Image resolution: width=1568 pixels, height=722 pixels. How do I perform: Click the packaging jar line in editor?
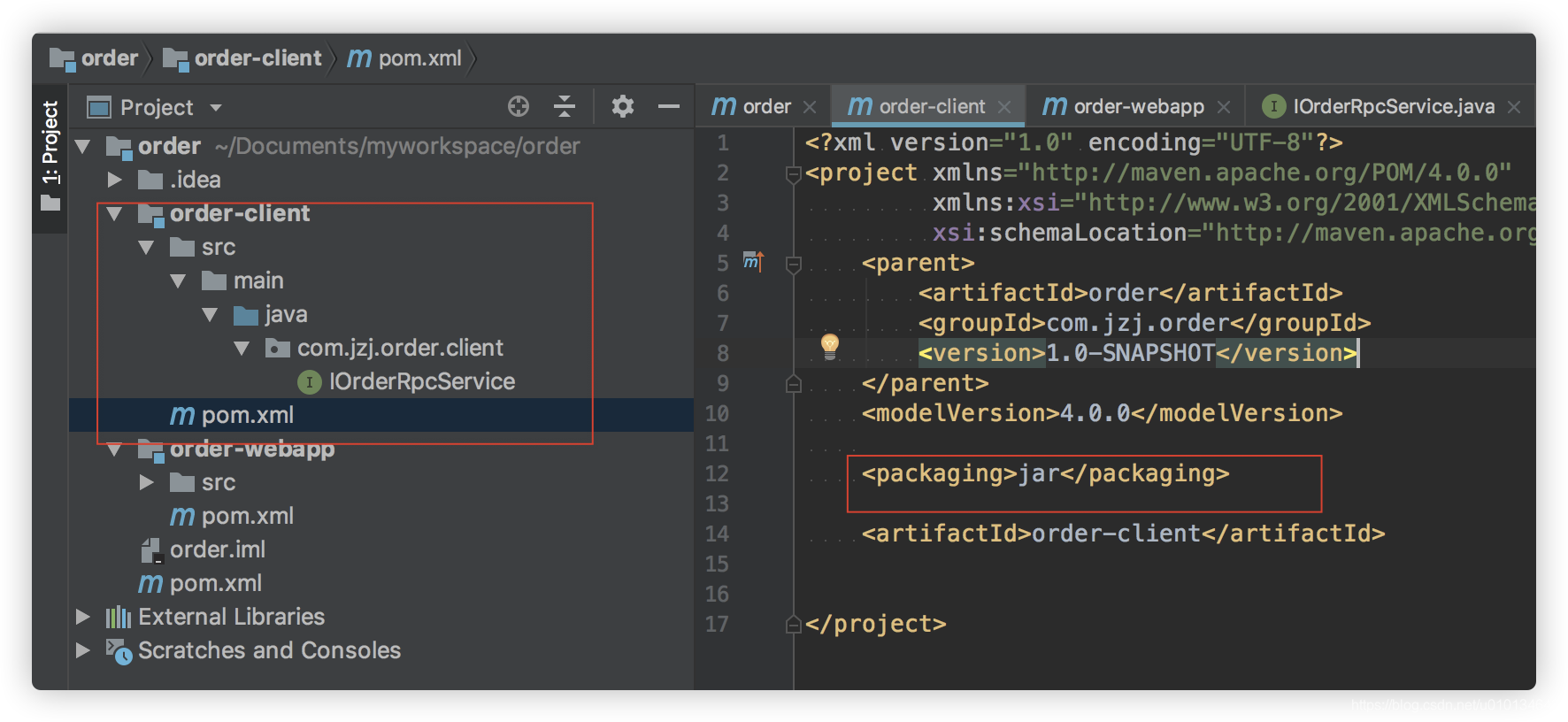1045,473
